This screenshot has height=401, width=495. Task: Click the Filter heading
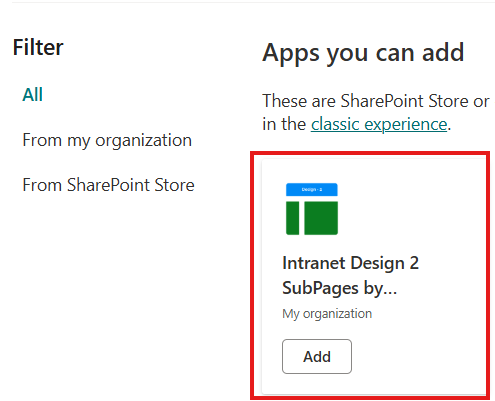pos(38,47)
